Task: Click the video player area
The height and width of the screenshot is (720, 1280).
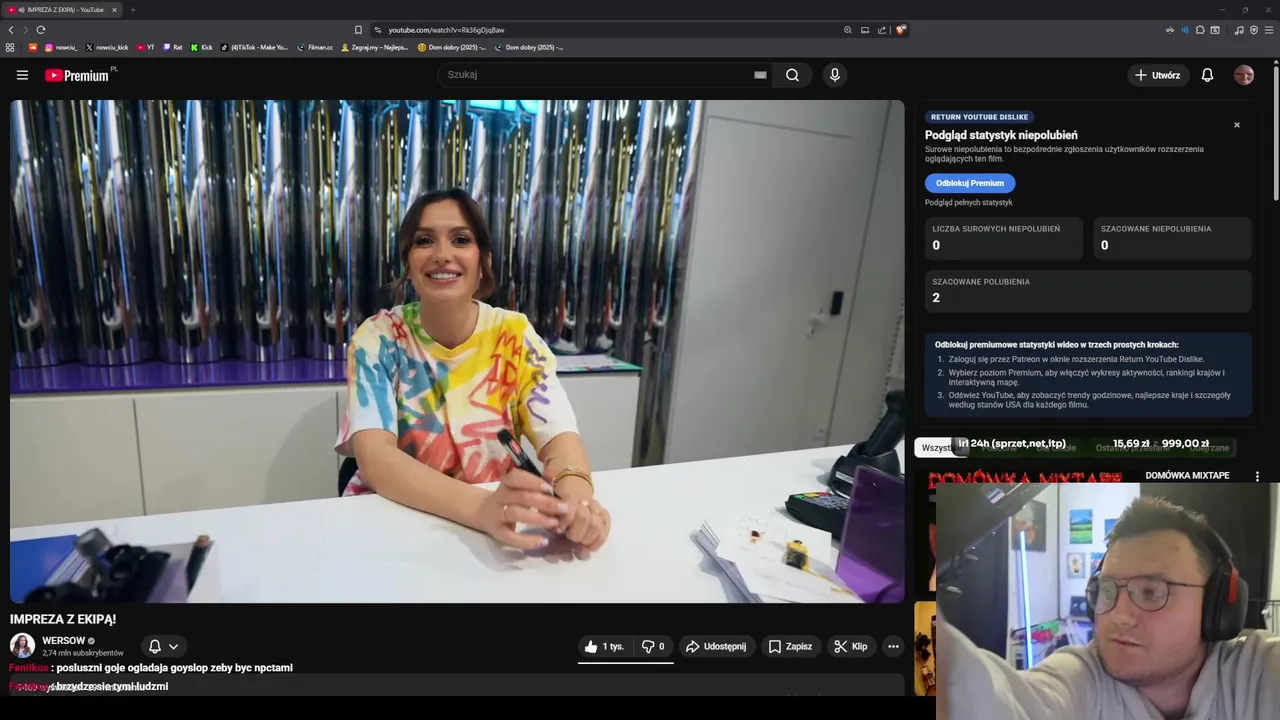Action: [x=457, y=351]
